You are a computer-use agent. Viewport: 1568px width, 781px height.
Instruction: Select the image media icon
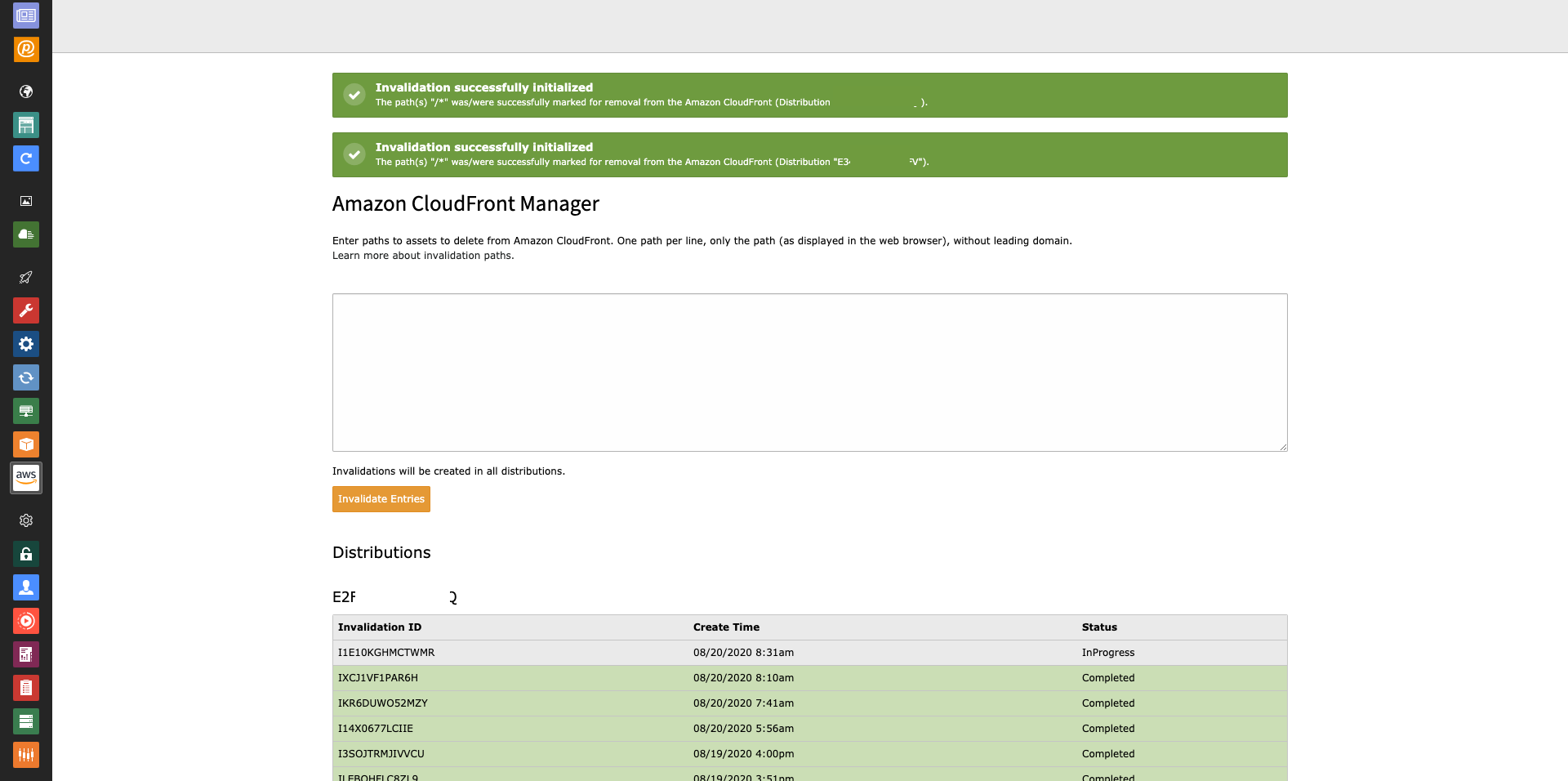(25, 200)
